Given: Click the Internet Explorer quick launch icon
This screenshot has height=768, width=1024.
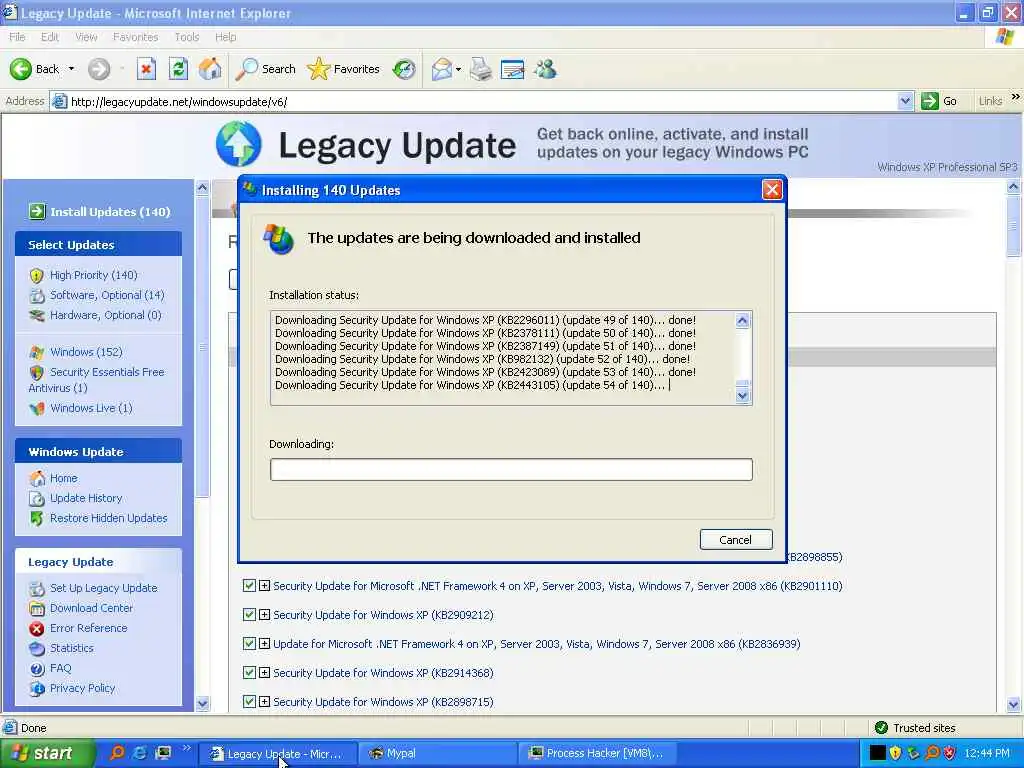Looking at the screenshot, I should (x=140, y=753).
